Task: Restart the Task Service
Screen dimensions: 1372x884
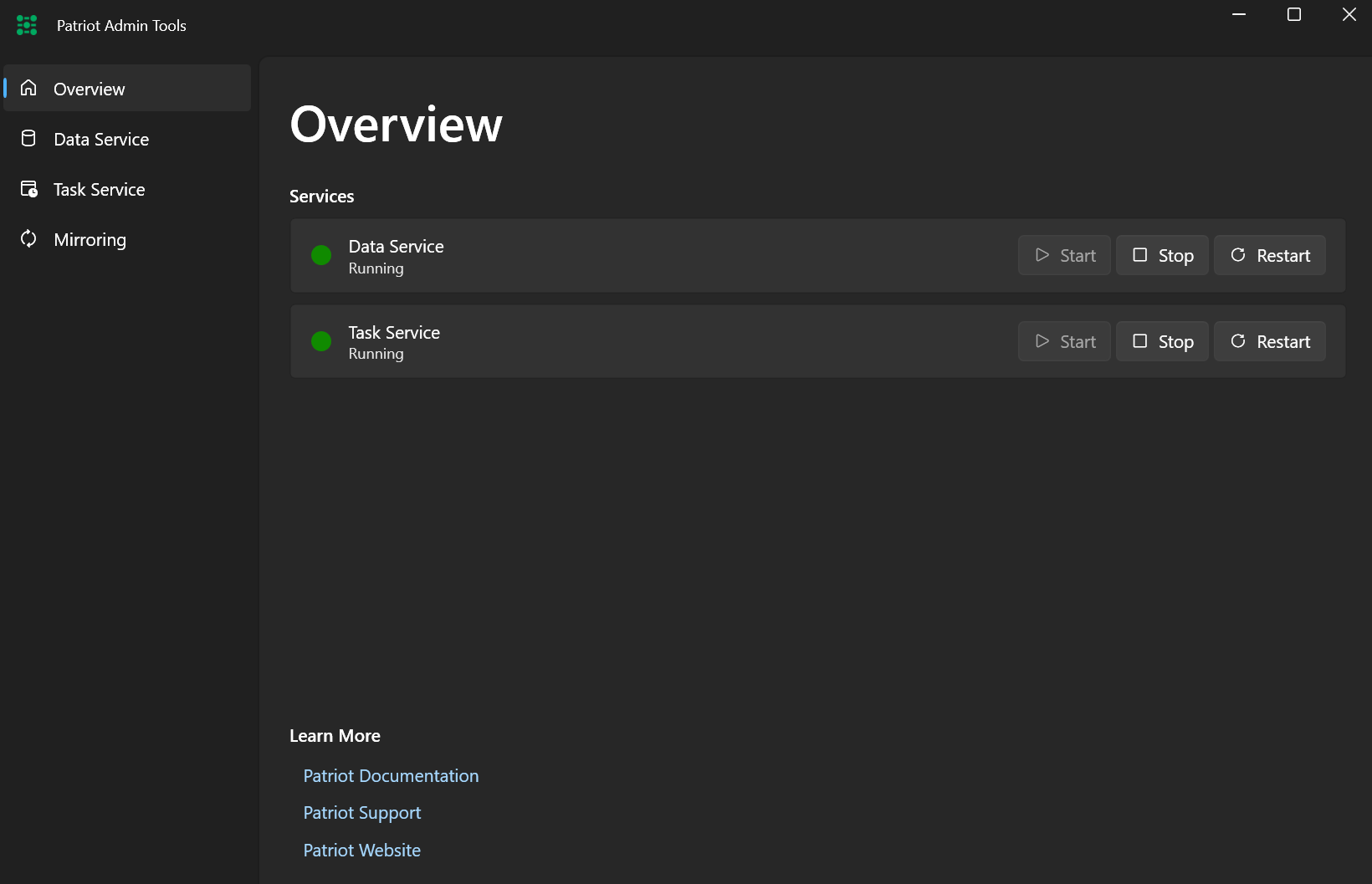Action: (x=1270, y=341)
